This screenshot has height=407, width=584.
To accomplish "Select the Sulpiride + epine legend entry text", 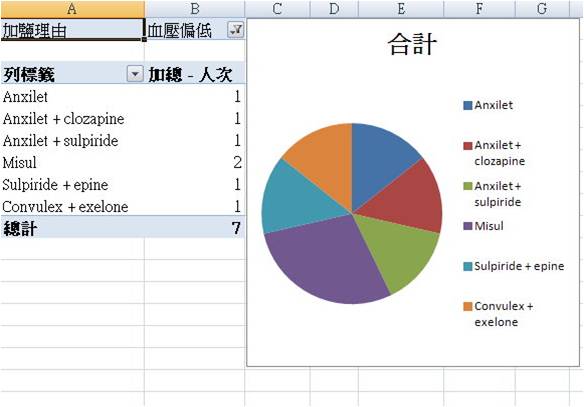I will (519, 266).
